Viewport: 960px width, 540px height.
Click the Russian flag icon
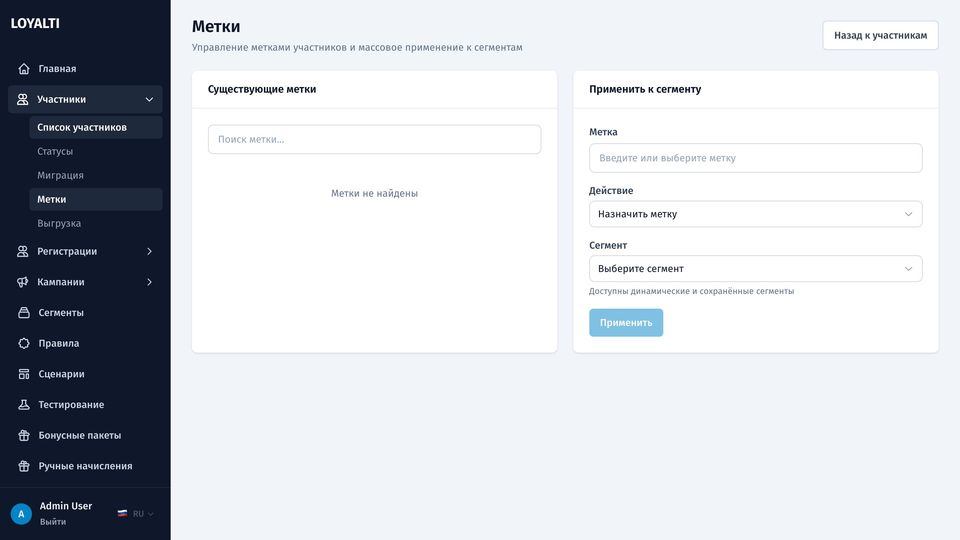pos(122,514)
